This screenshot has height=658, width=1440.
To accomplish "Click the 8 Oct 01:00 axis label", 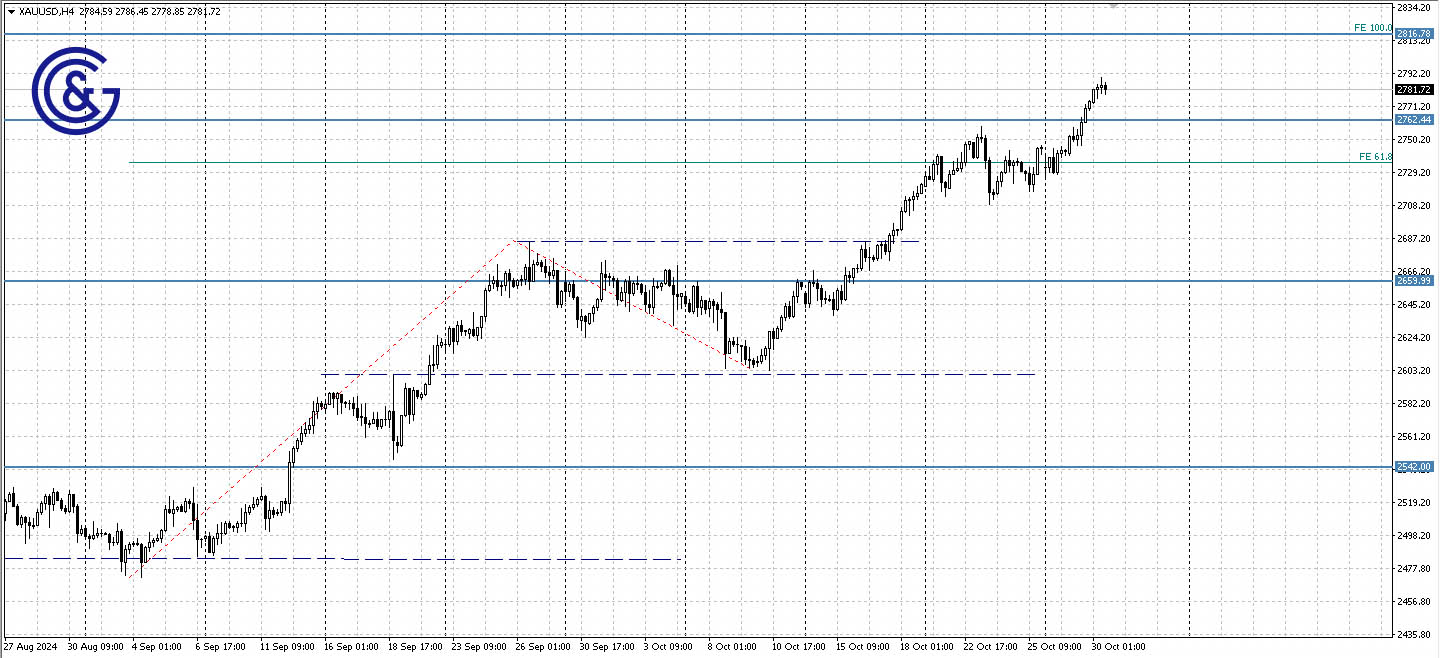I will tap(730, 647).
